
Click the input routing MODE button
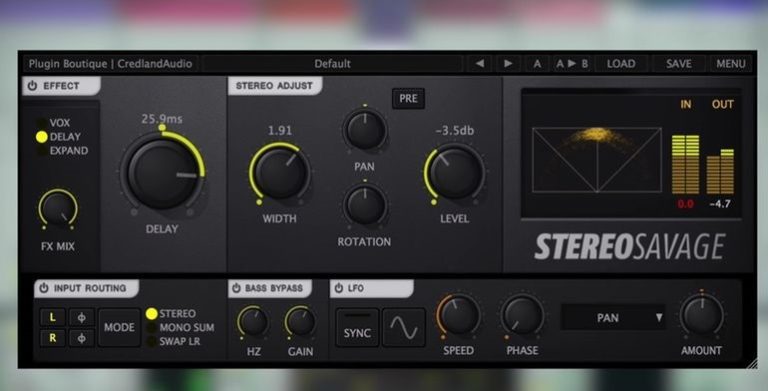click(x=119, y=327)
